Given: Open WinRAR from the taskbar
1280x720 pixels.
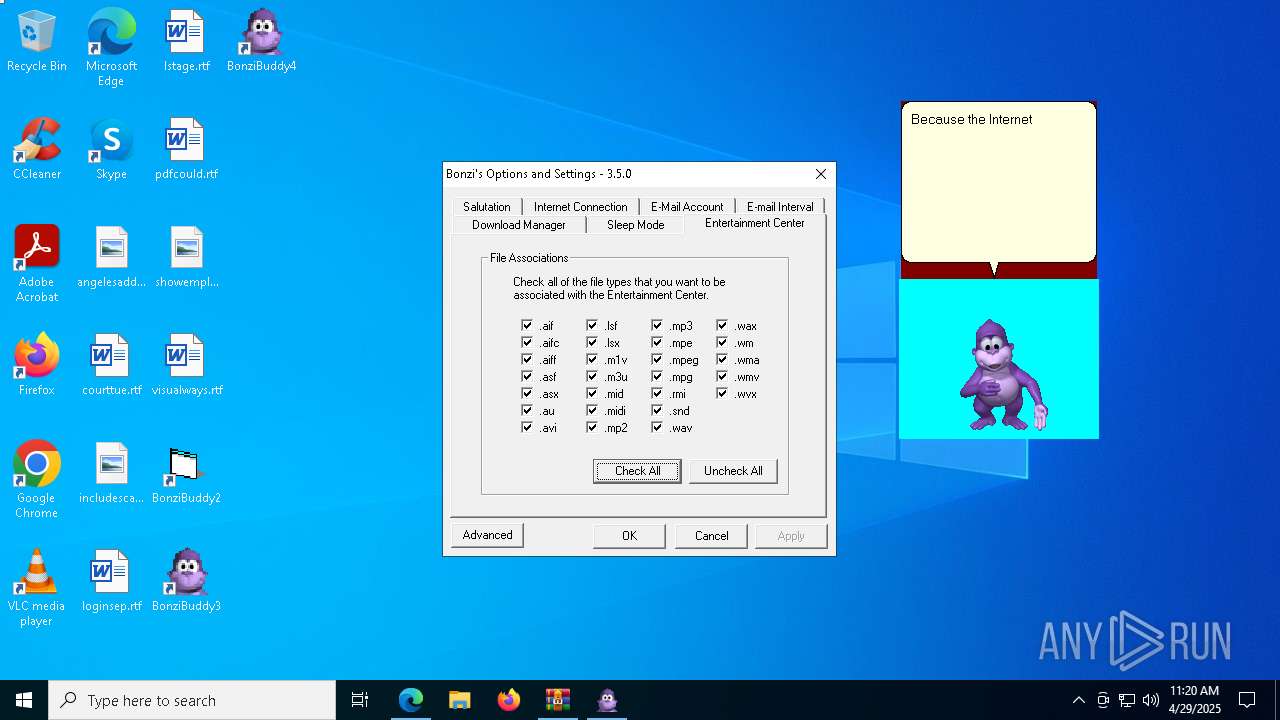Looking at the screenshot, I should coord(558,700).
